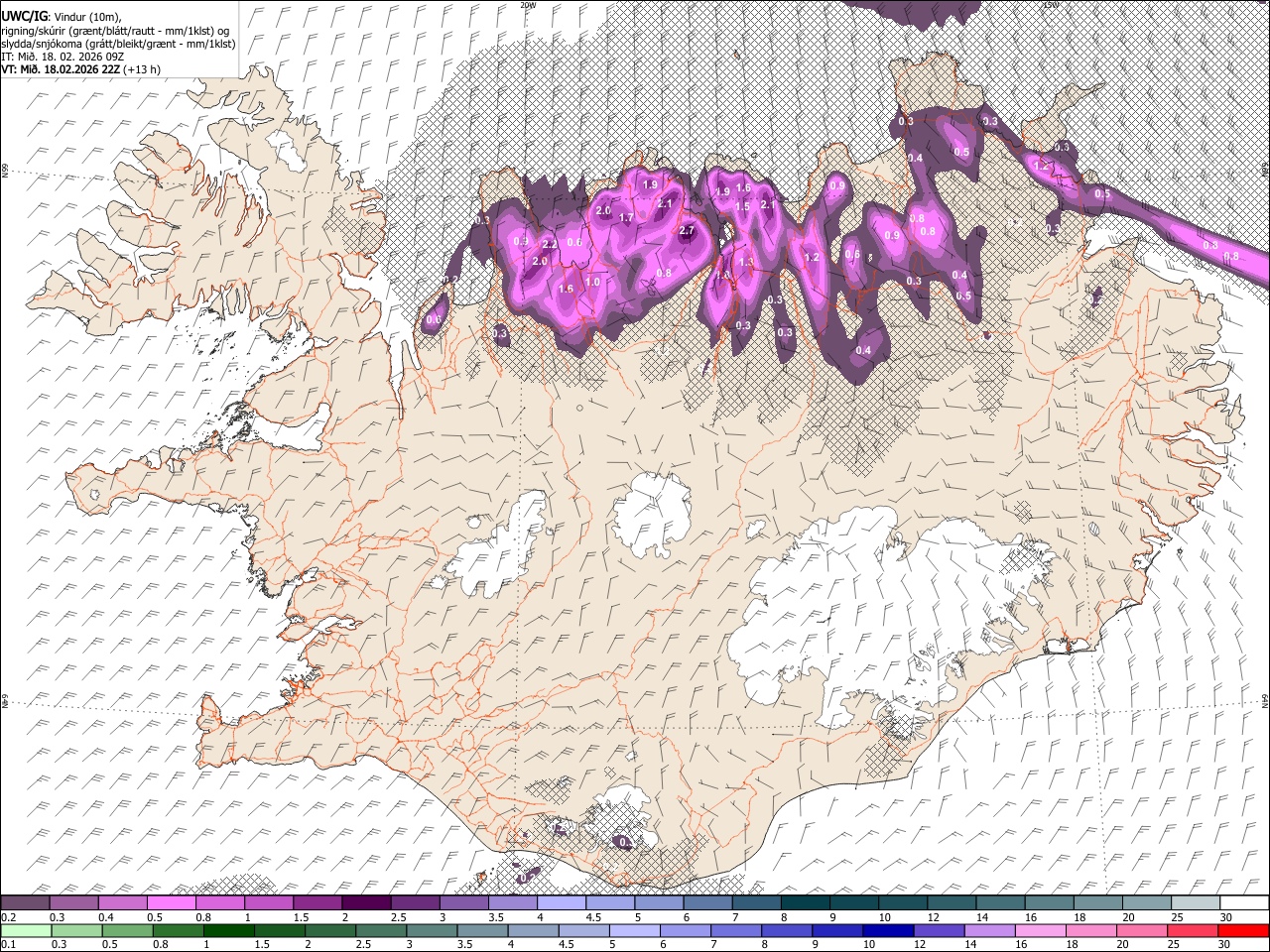Viewport: 1270px width, 952px height.
Task: Pick the darkest purple 2 swatch, upper legend row
Action: [x=366, y=902]
